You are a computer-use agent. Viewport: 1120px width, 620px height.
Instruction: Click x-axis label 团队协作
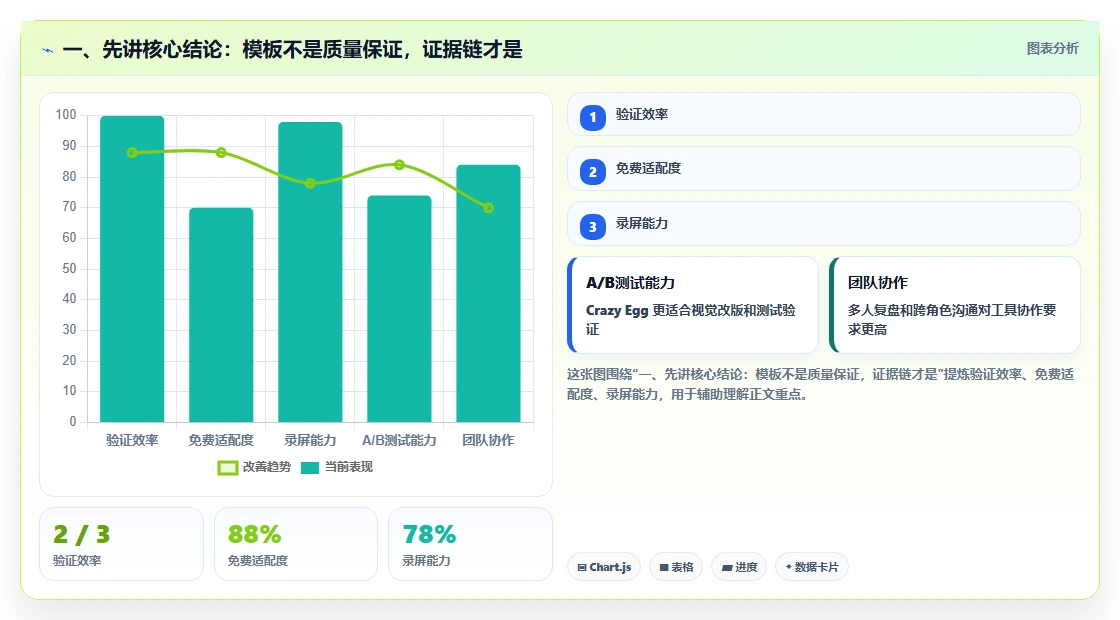[x=488, y=440]
